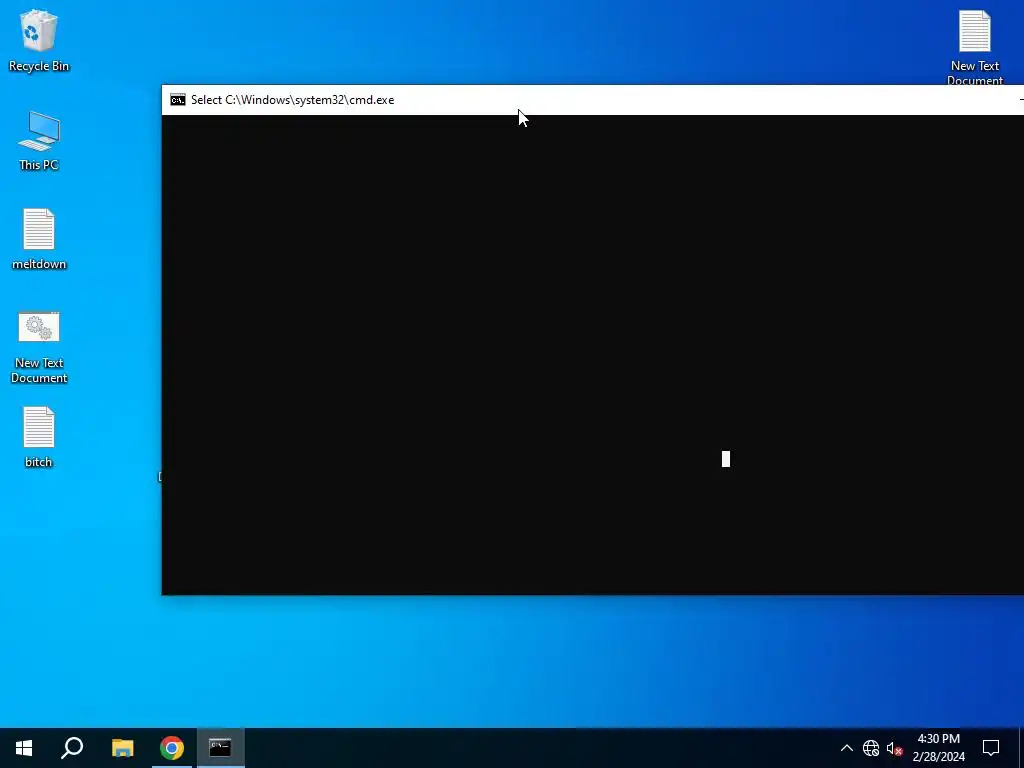
Task: Click the cmd.exe title bar system icon
Action: click(x=178, y=100)
